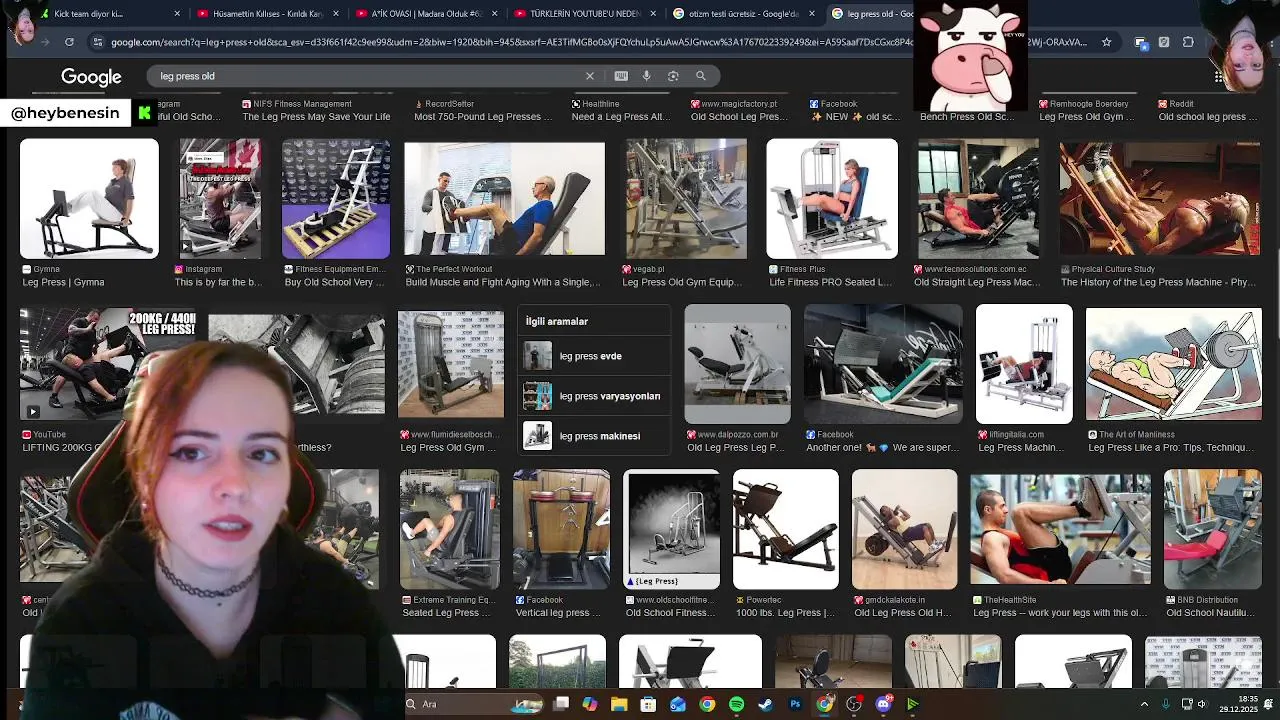The image size is (1280, 720).
Task: Open the Instagram leg press video thumbnail
Action: 220,199
